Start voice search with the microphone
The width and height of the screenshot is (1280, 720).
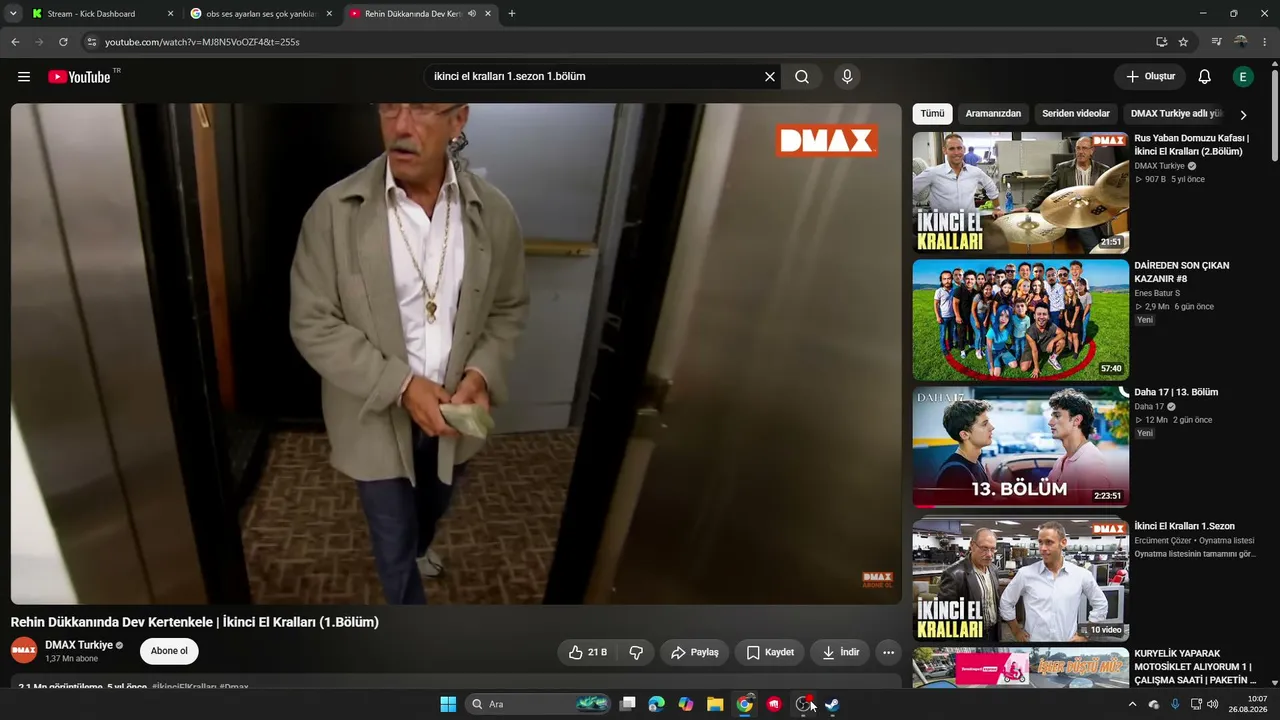(x=847, y=77)
